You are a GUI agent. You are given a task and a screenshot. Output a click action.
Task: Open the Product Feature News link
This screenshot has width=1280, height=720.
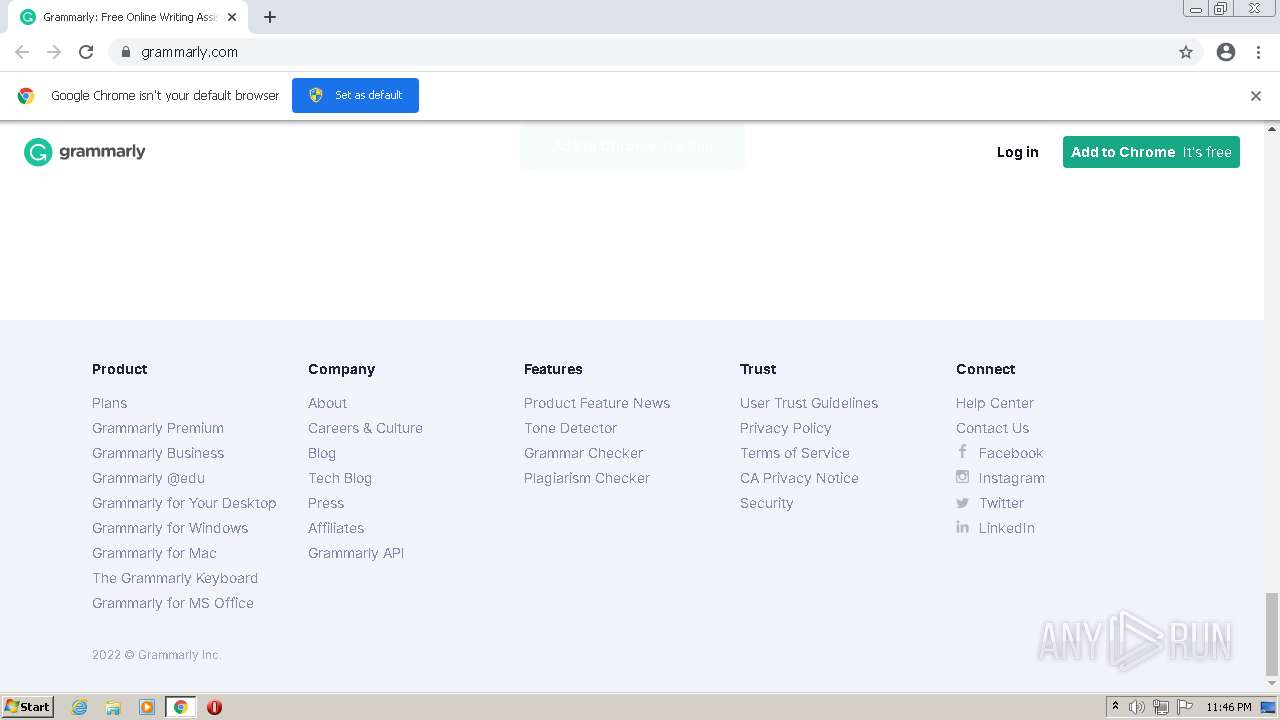point(597,403)
